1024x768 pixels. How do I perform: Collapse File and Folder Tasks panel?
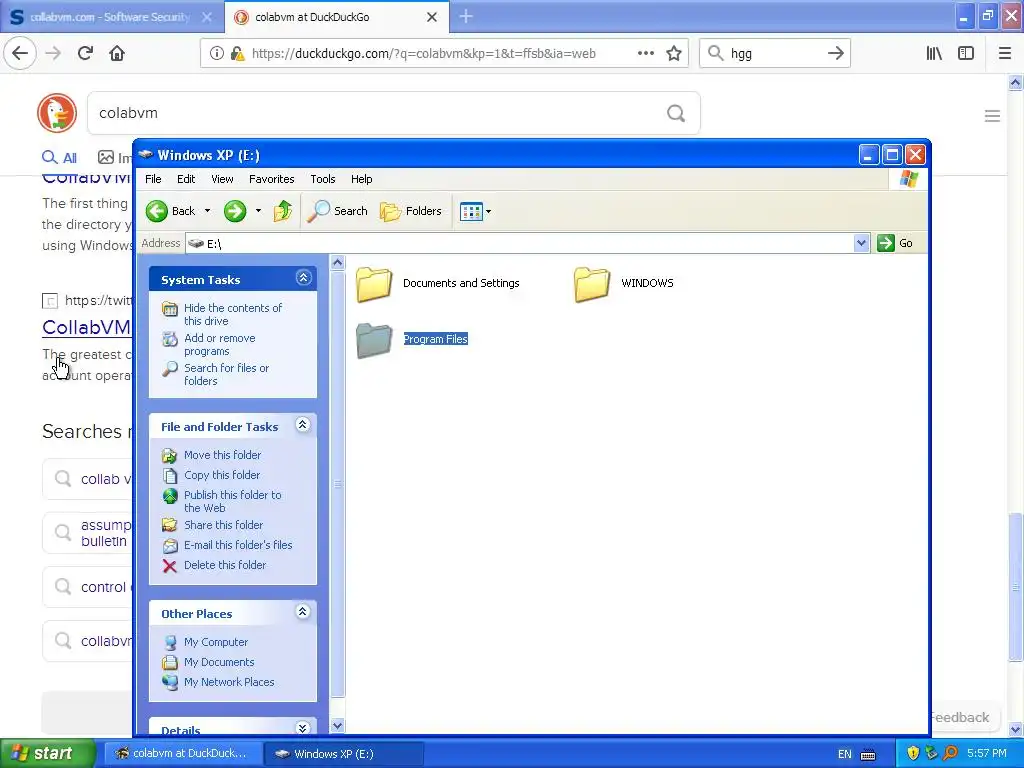(302, 424)
